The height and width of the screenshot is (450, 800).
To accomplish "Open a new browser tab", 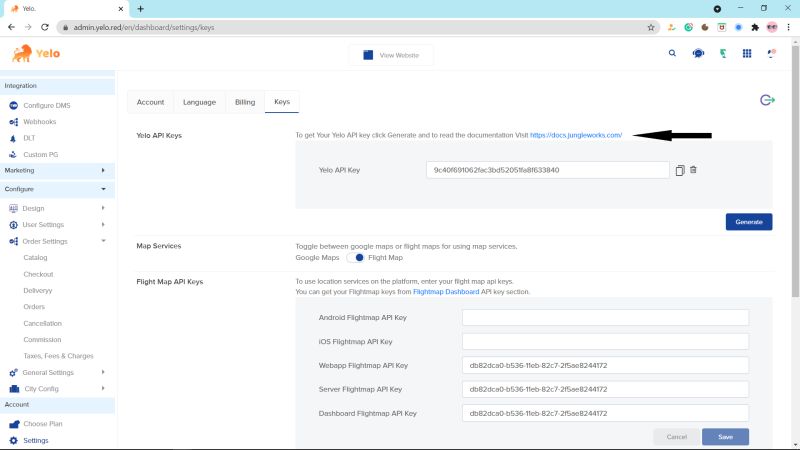I will tap(140, 9).
